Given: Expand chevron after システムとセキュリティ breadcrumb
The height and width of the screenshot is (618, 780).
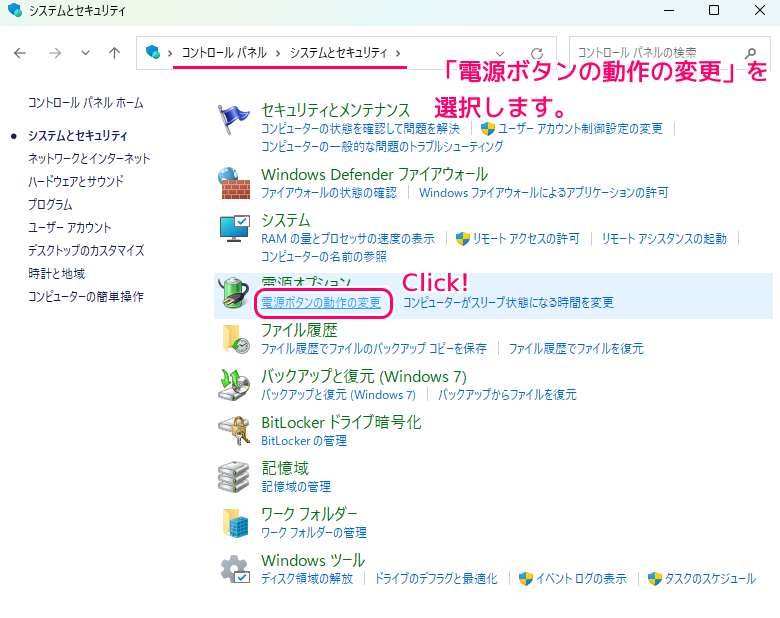Looking at the screenshot, I should [x=398, y=53].
